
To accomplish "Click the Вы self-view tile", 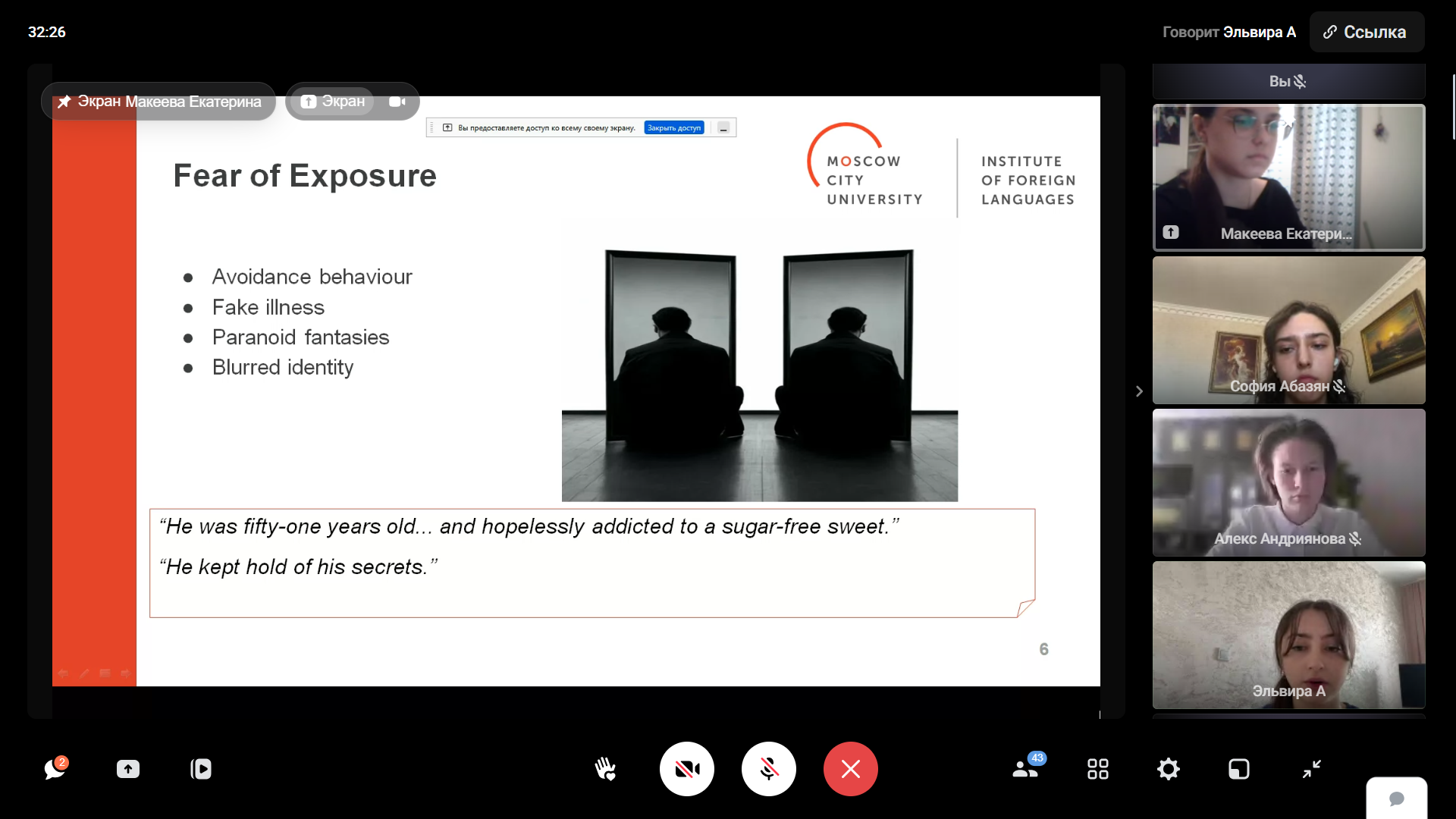I will tap(1289, 81).
